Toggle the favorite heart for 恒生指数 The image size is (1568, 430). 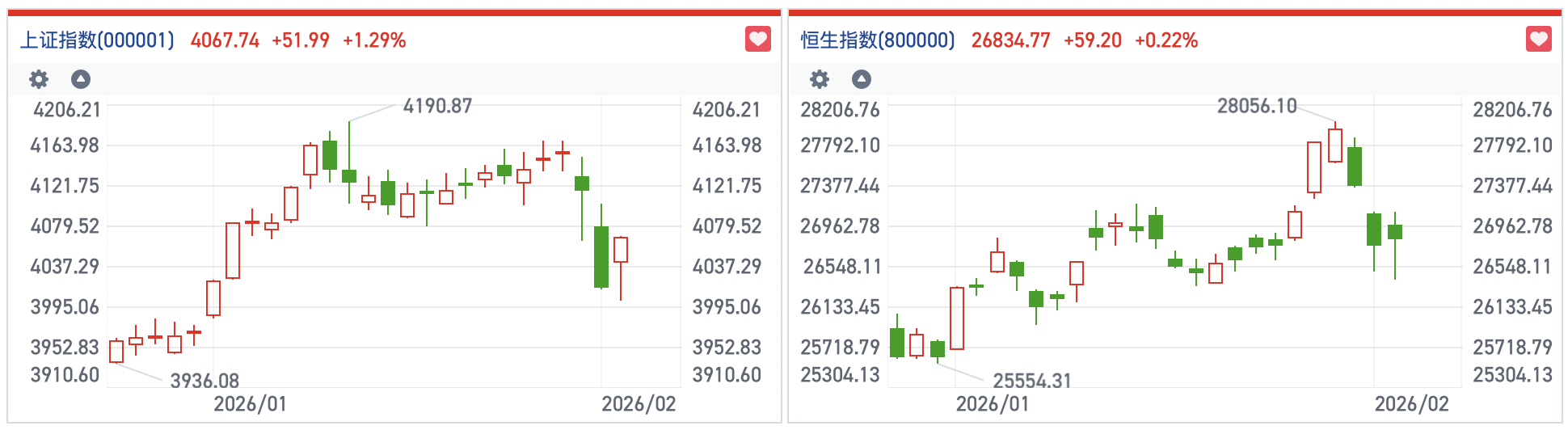tap(1538, 39)
